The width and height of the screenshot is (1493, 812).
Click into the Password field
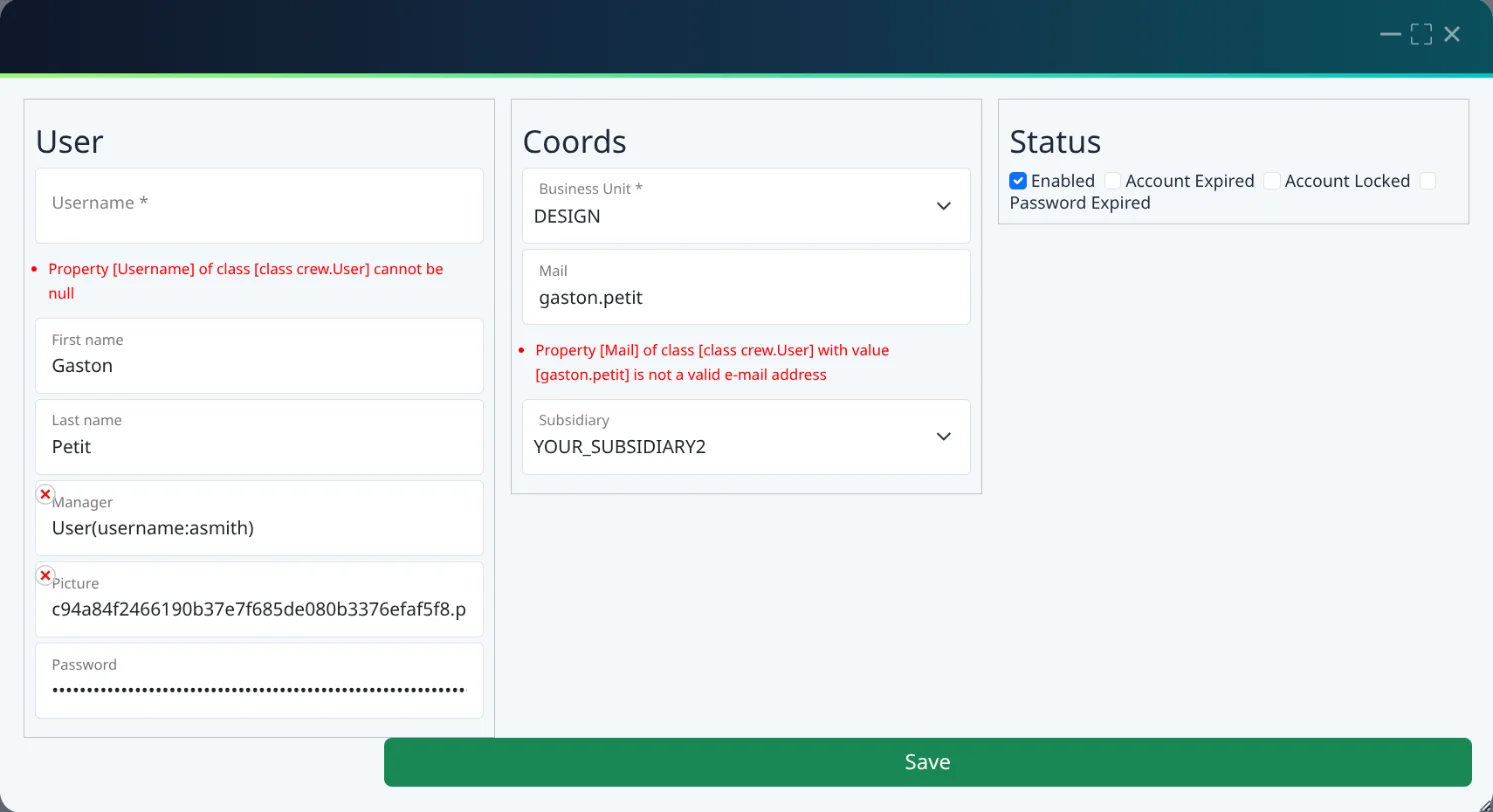(x=259, y=680)
